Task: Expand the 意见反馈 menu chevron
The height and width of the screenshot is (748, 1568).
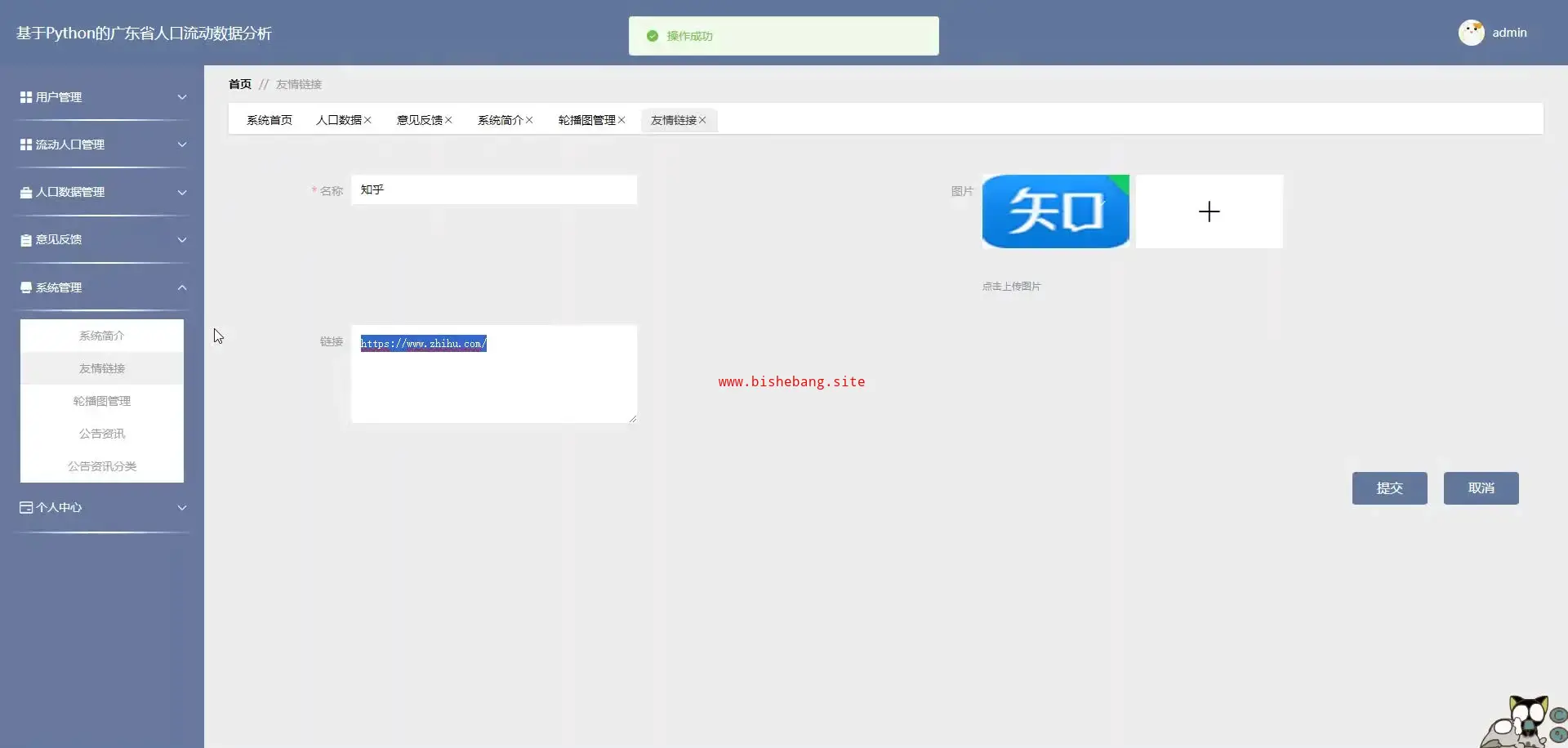Action: pos(182,240)
